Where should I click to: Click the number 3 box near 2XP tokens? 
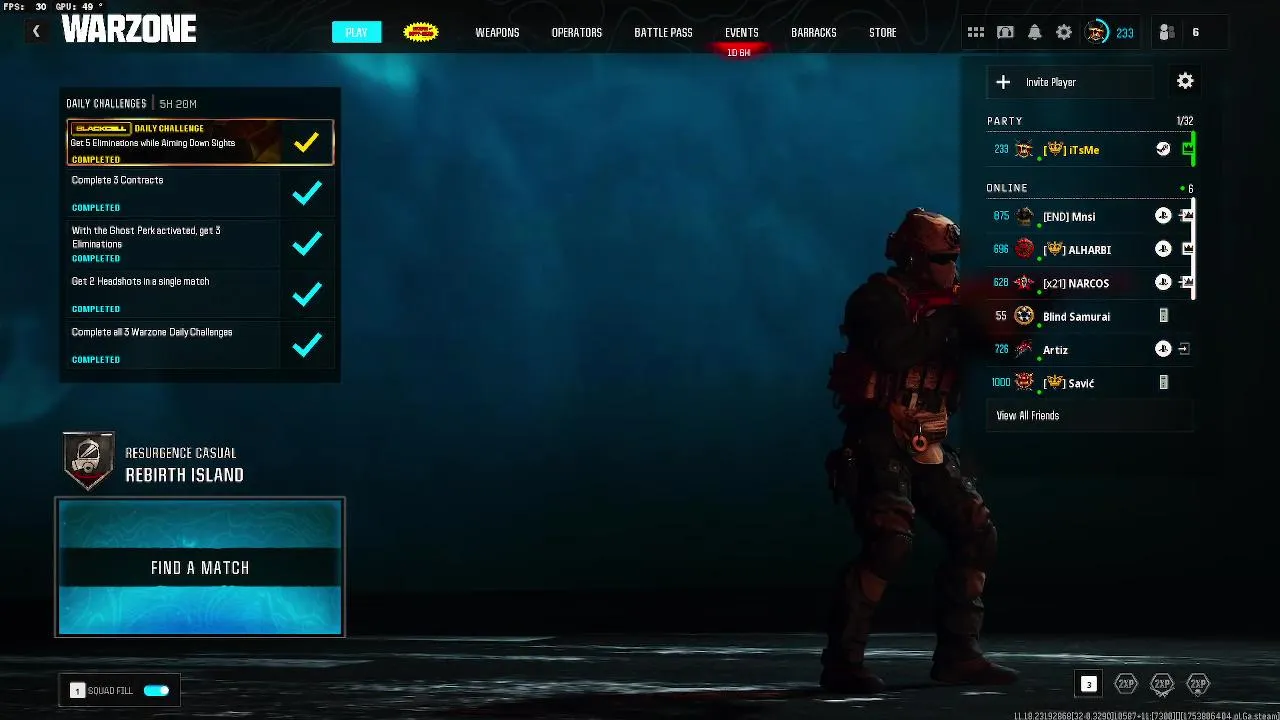(x=1089, y=684)
